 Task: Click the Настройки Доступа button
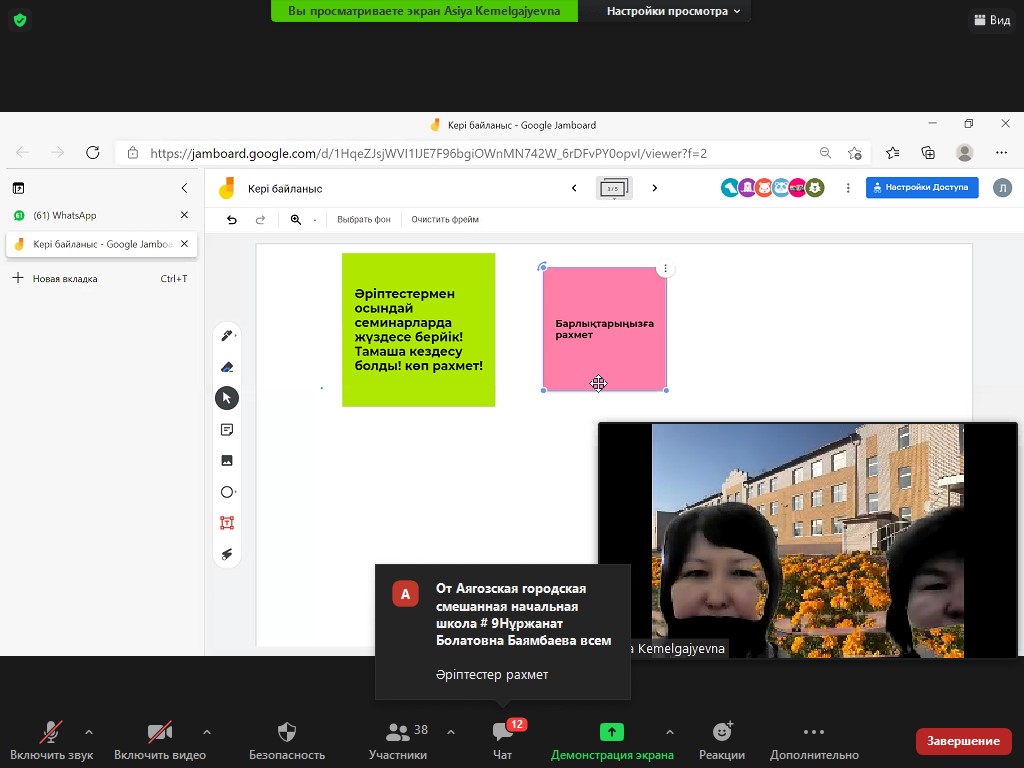pyautogui.click(x=921, y=188)
